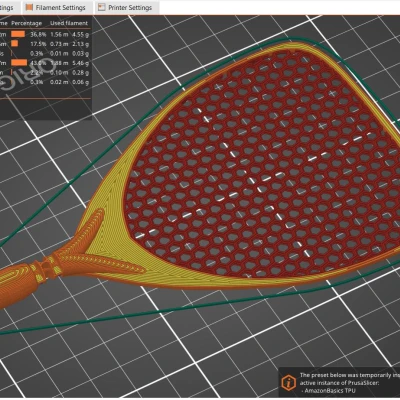Select the 17.5% percentage value
Image resolution: width=400 pixels, height=400 pixels.
pyautogui.click(x=38, y=44)
